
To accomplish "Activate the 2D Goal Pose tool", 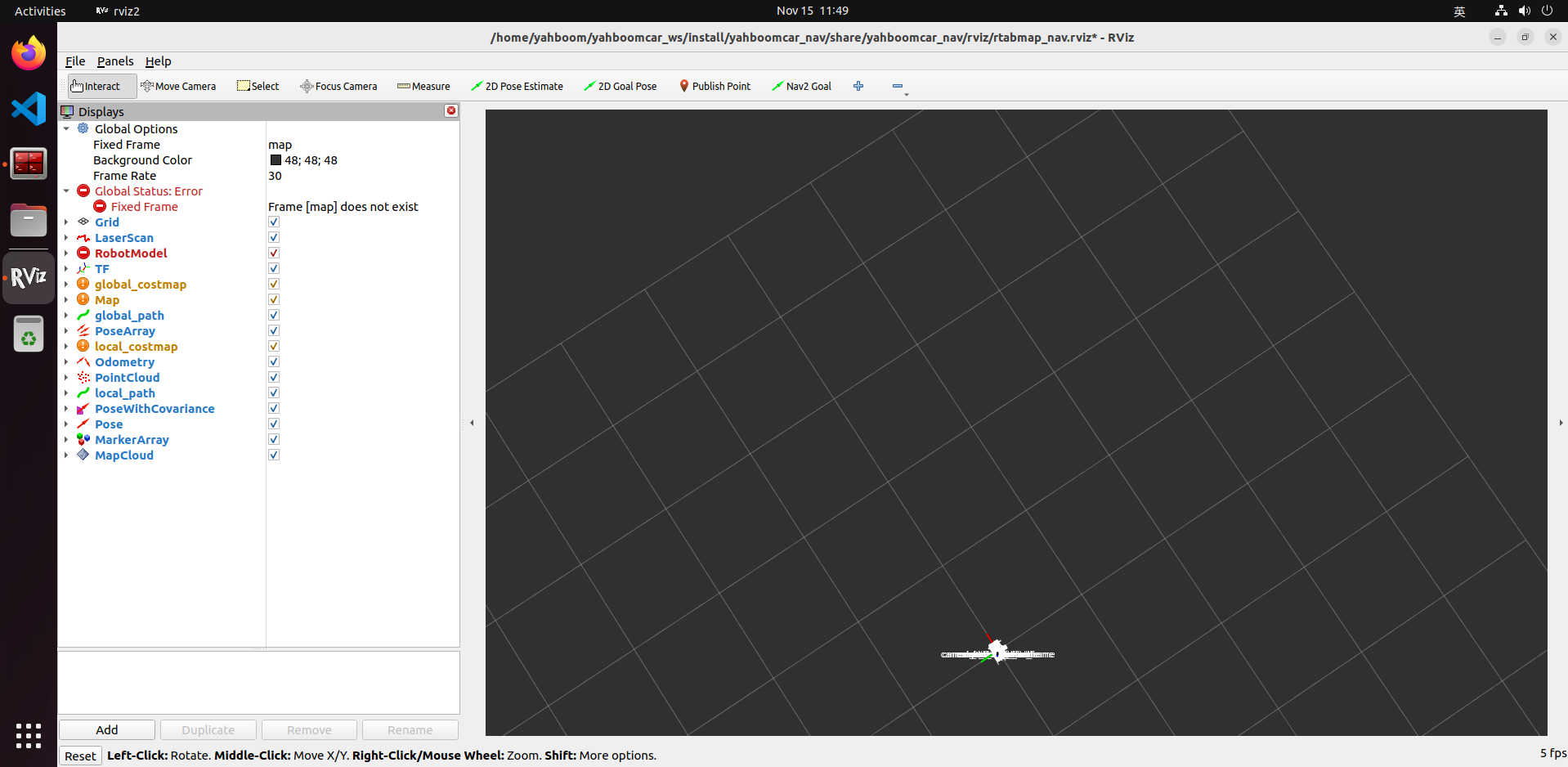I will pyautogui.click(x=620, y=86).
